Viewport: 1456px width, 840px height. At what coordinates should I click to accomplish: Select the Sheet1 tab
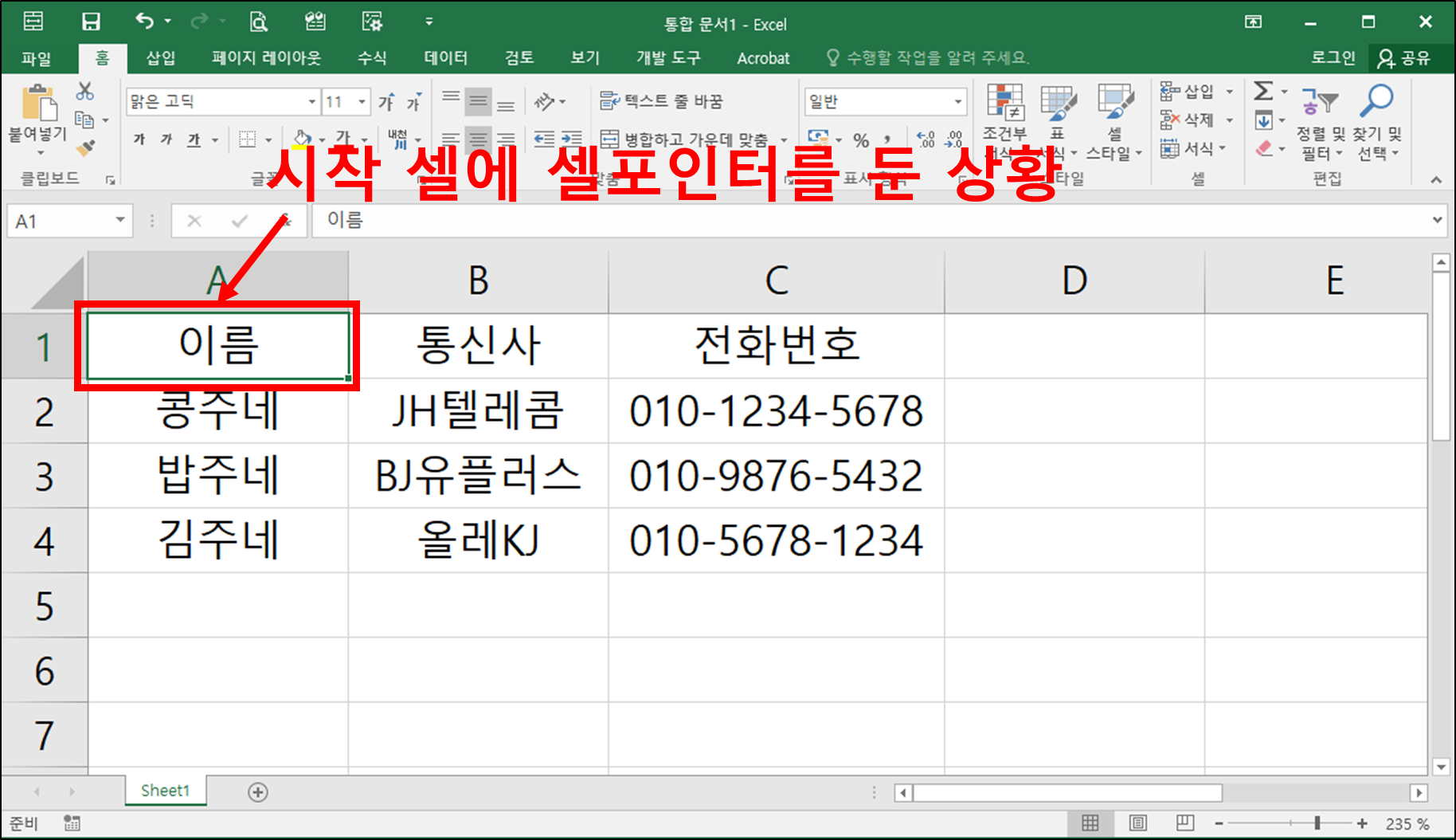165,791
